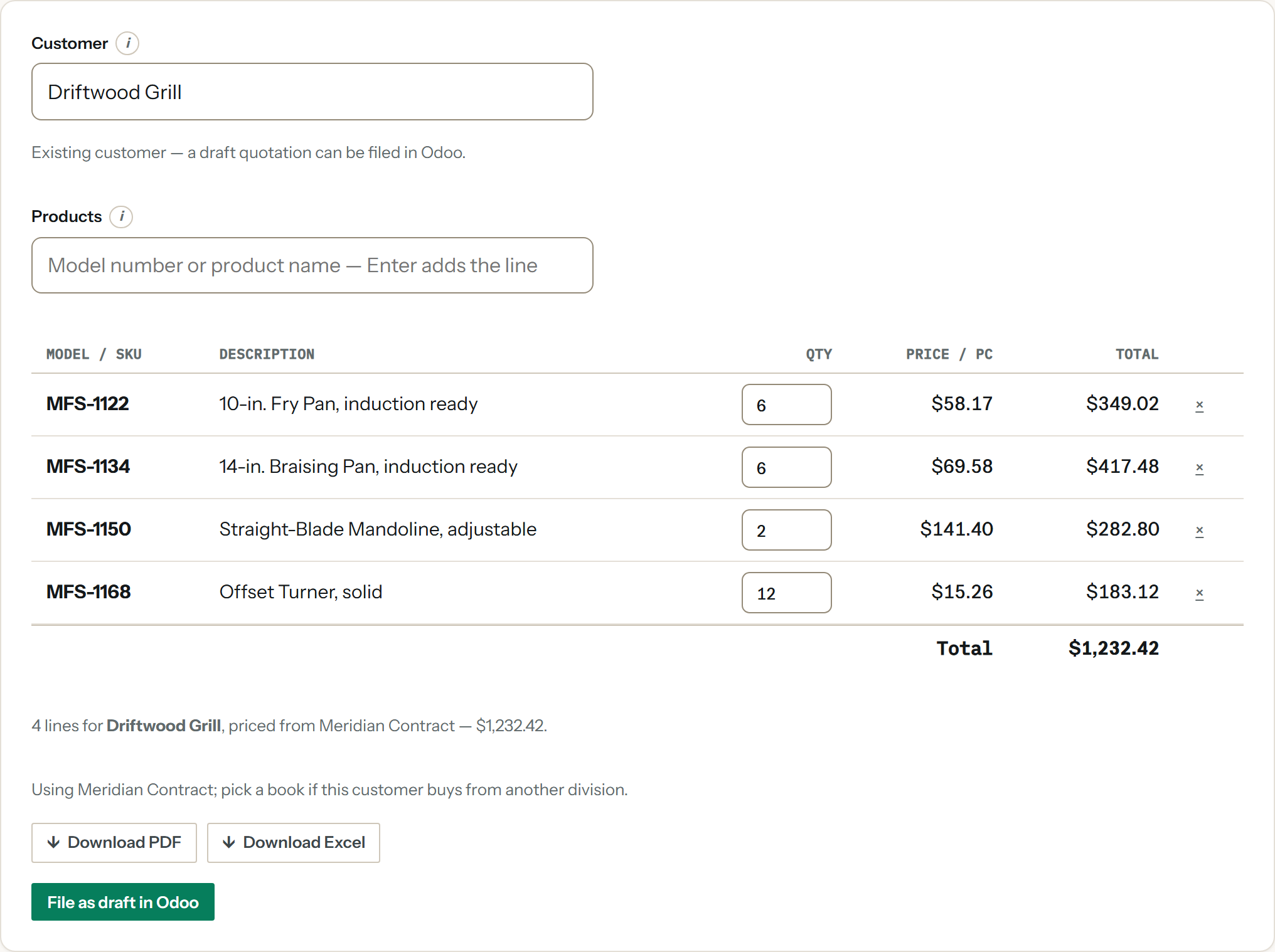Remove the MFS-1168 offset turner line
Screen dimensions: 1275x952
click(1199, 593)
